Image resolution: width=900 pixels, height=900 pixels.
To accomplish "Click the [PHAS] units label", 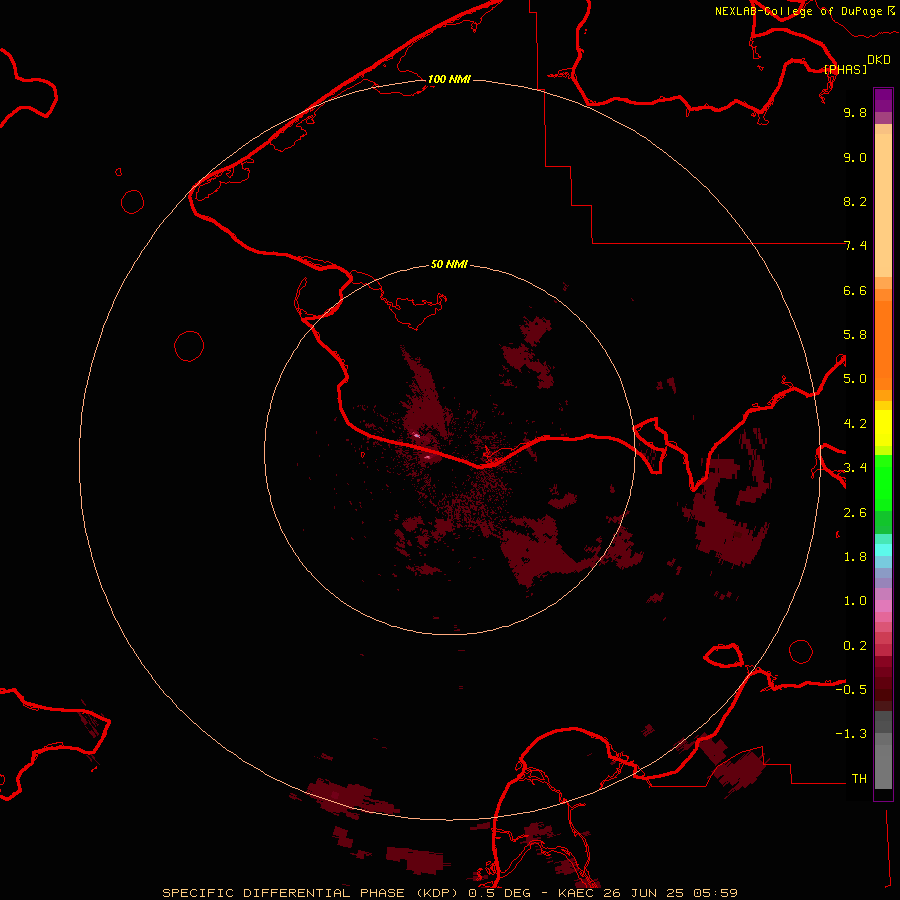I will 845,69.
